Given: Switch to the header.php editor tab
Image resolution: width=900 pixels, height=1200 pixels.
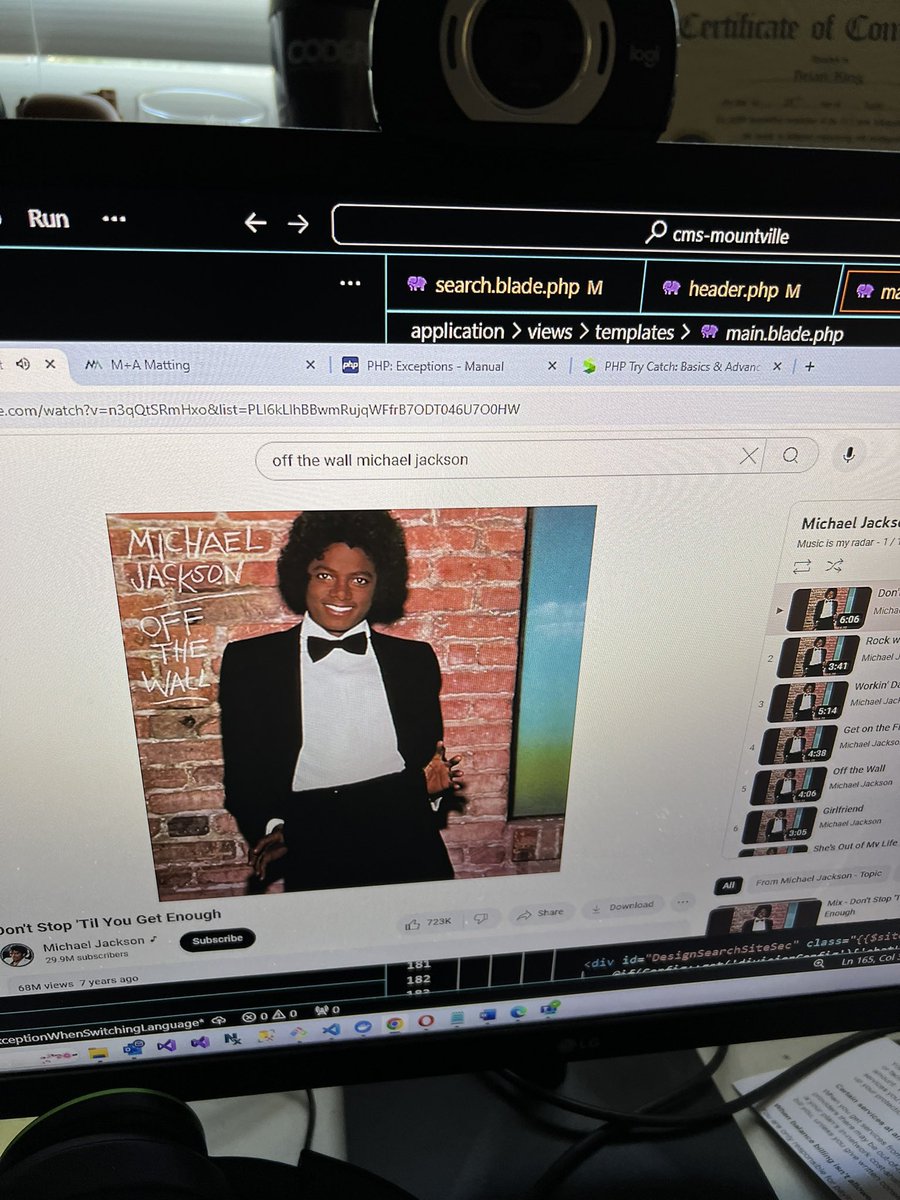Looking at the screenshot, I should coord(738,290).
